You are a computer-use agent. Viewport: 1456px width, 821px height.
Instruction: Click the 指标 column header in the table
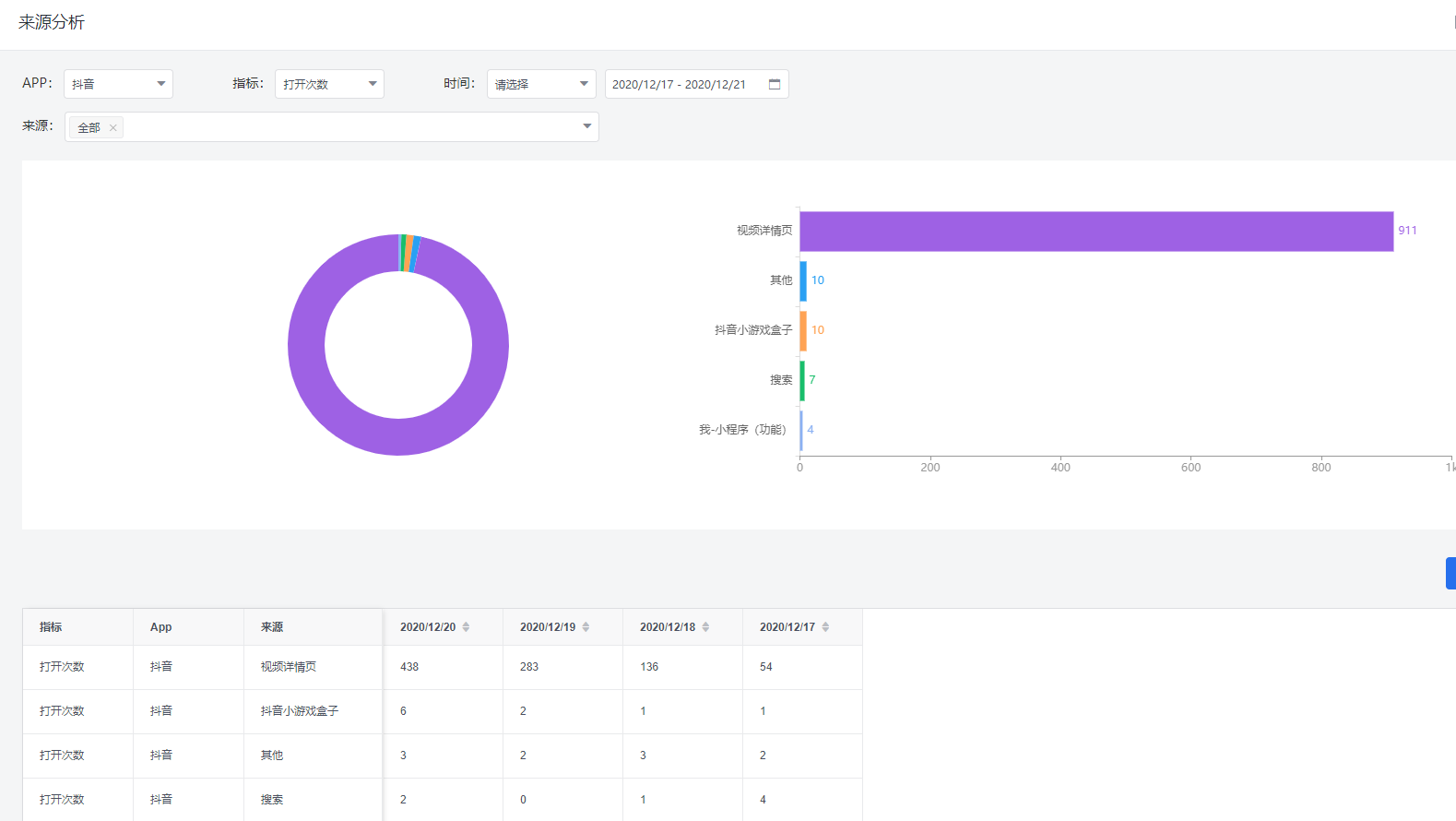click(x=51, y=627)
